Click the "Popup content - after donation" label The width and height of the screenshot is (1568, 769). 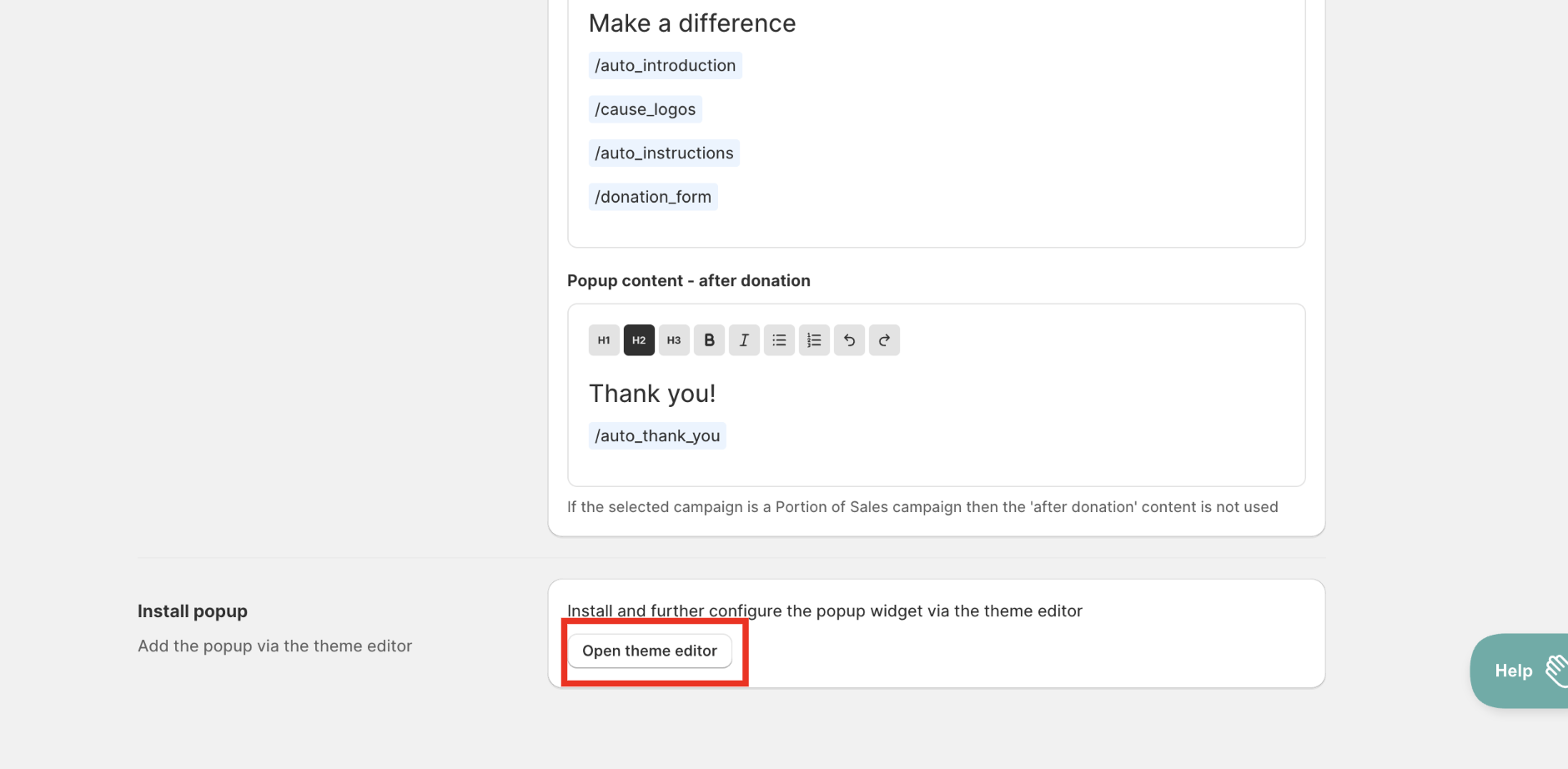pyautogui.click(x=688, y=281)
